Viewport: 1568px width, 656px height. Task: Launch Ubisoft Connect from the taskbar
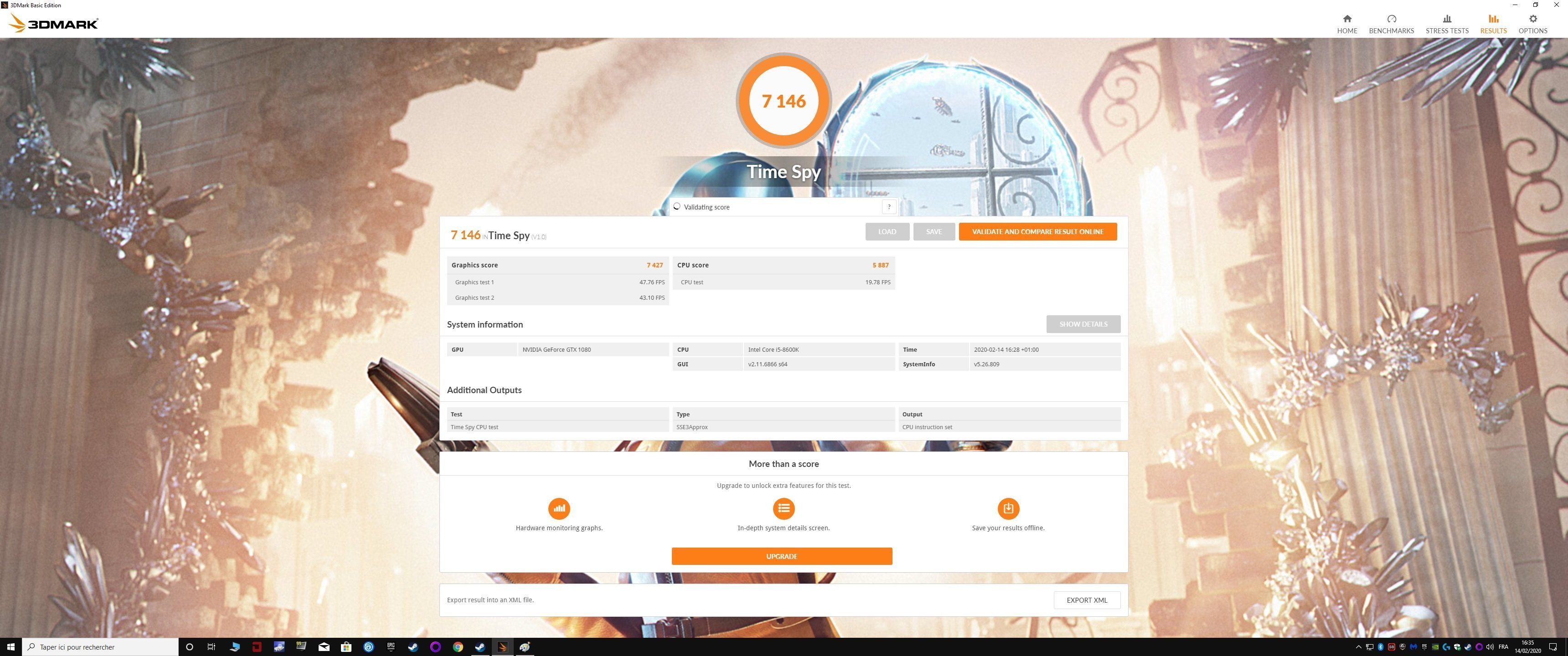[x=369, y=647]
